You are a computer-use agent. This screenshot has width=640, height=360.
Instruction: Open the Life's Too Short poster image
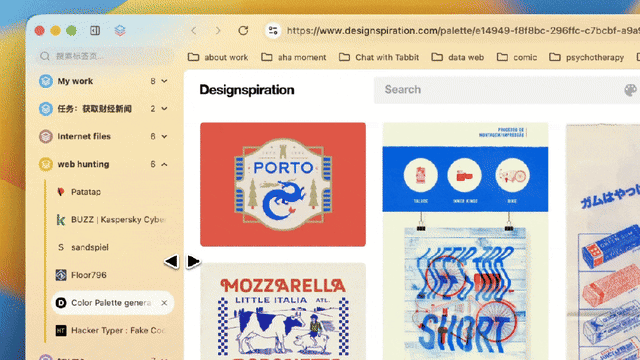465,241
